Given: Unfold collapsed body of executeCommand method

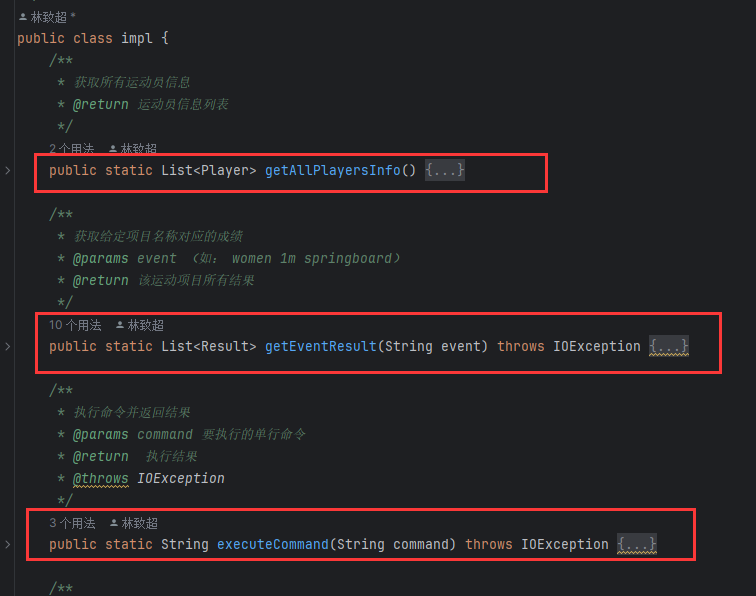Looking at the screenshot, I should pyautogui.click(x=636, y=544).
